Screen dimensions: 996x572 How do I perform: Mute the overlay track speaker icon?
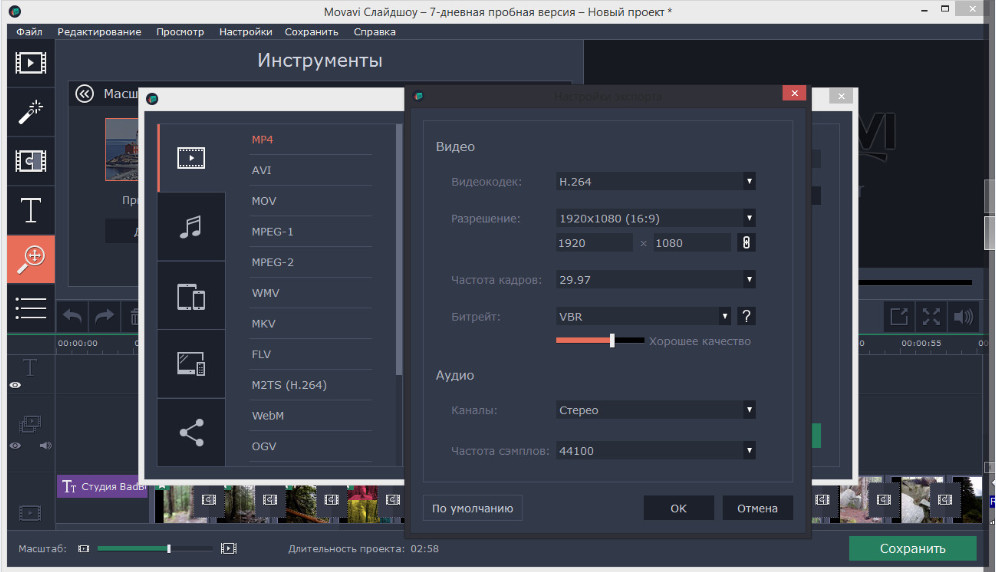(x=45, y=446)
